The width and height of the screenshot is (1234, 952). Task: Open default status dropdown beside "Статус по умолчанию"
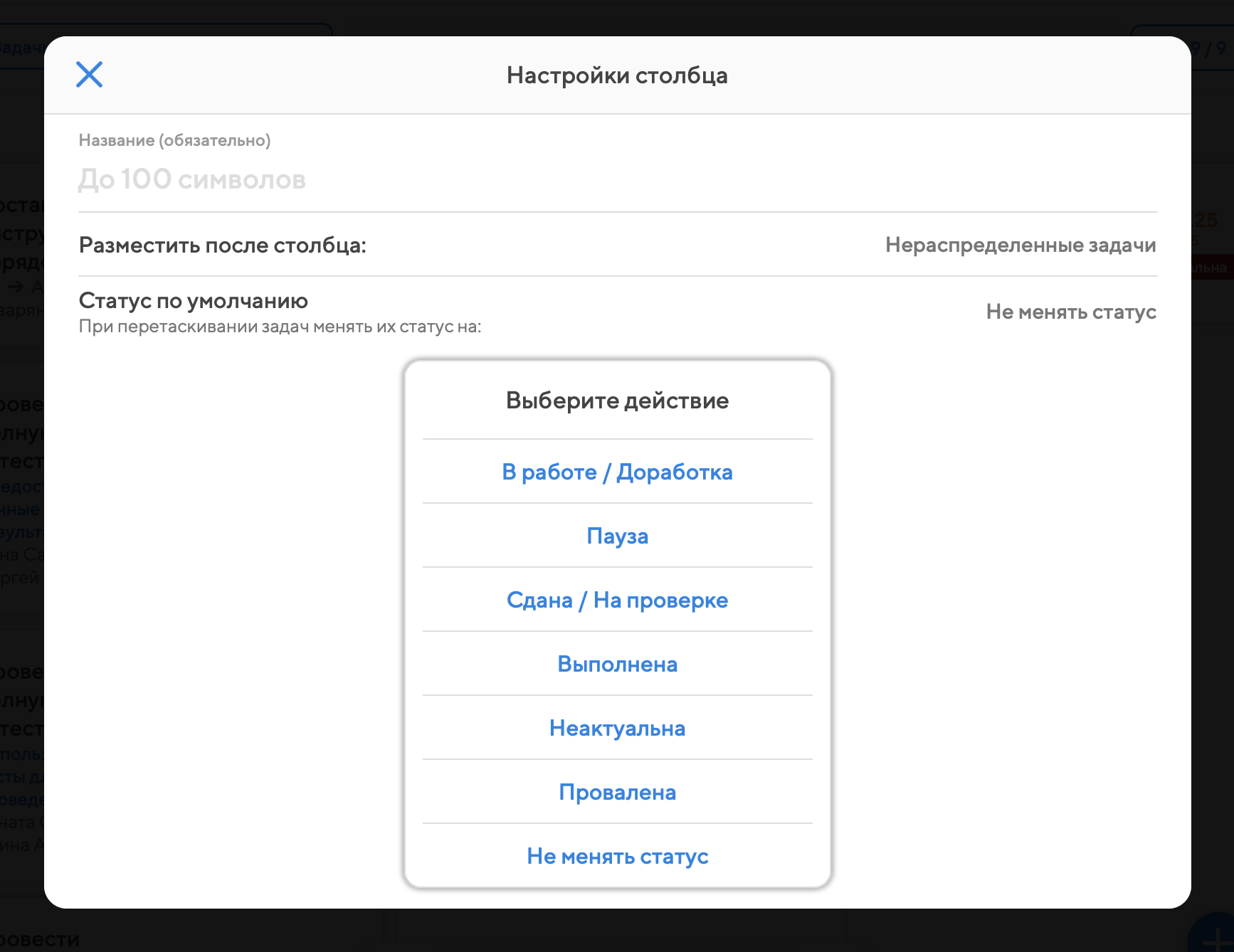coord(1070,312)
